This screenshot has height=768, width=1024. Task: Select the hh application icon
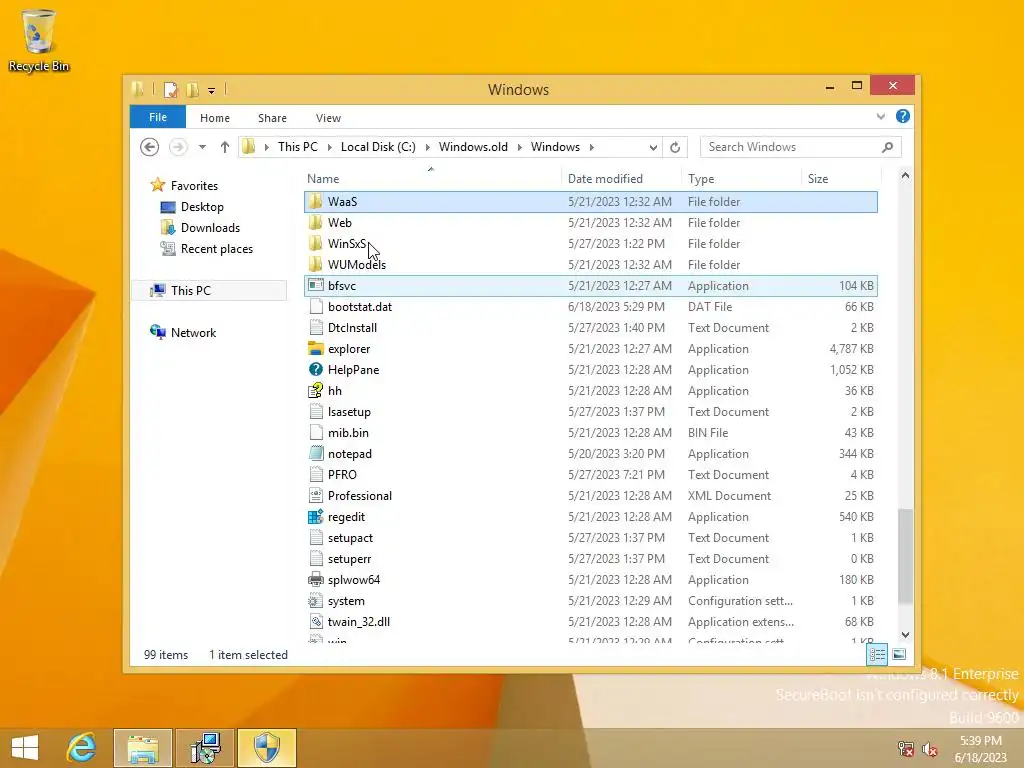(315, 391)
